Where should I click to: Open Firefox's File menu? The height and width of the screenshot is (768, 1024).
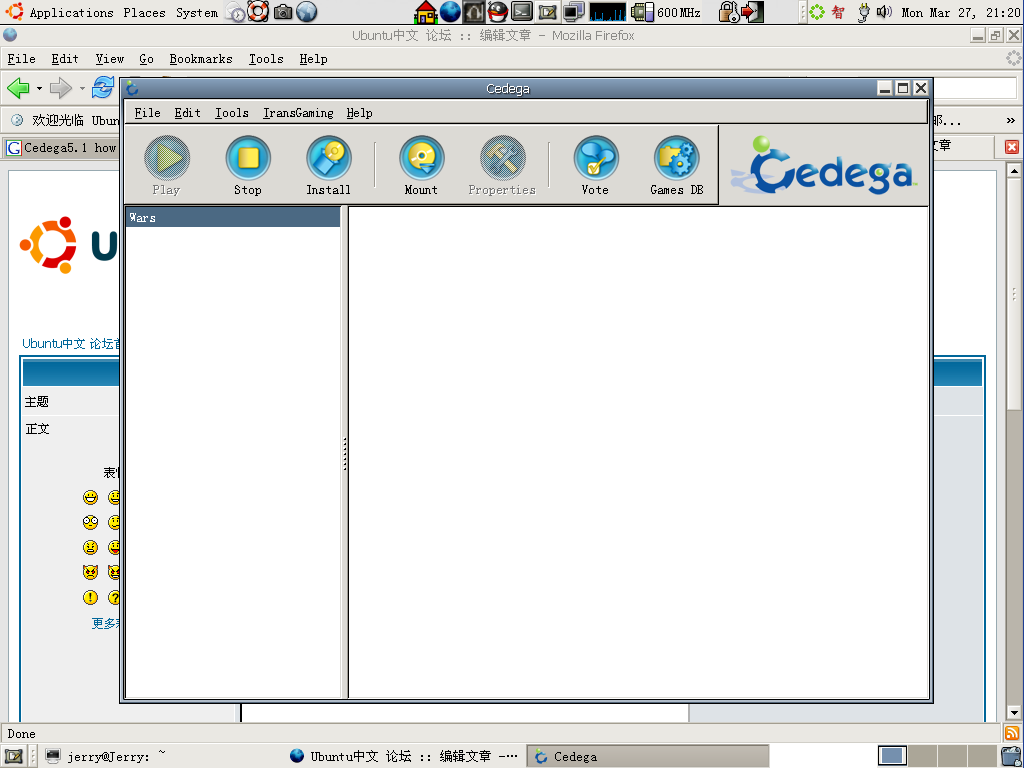(22, 59)
